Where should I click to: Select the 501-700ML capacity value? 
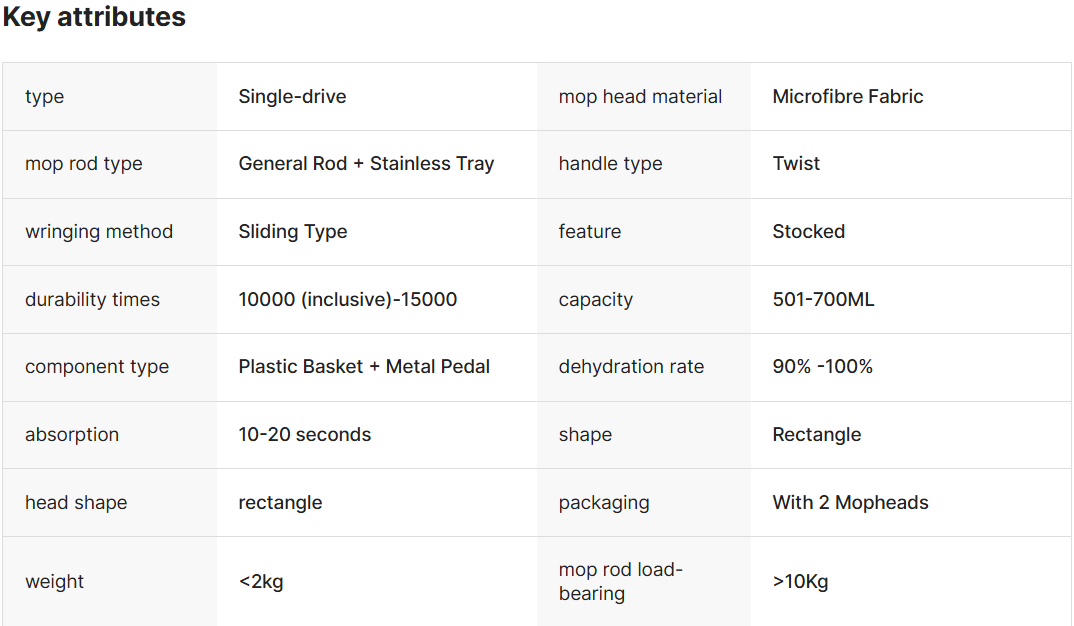[823, 300]
